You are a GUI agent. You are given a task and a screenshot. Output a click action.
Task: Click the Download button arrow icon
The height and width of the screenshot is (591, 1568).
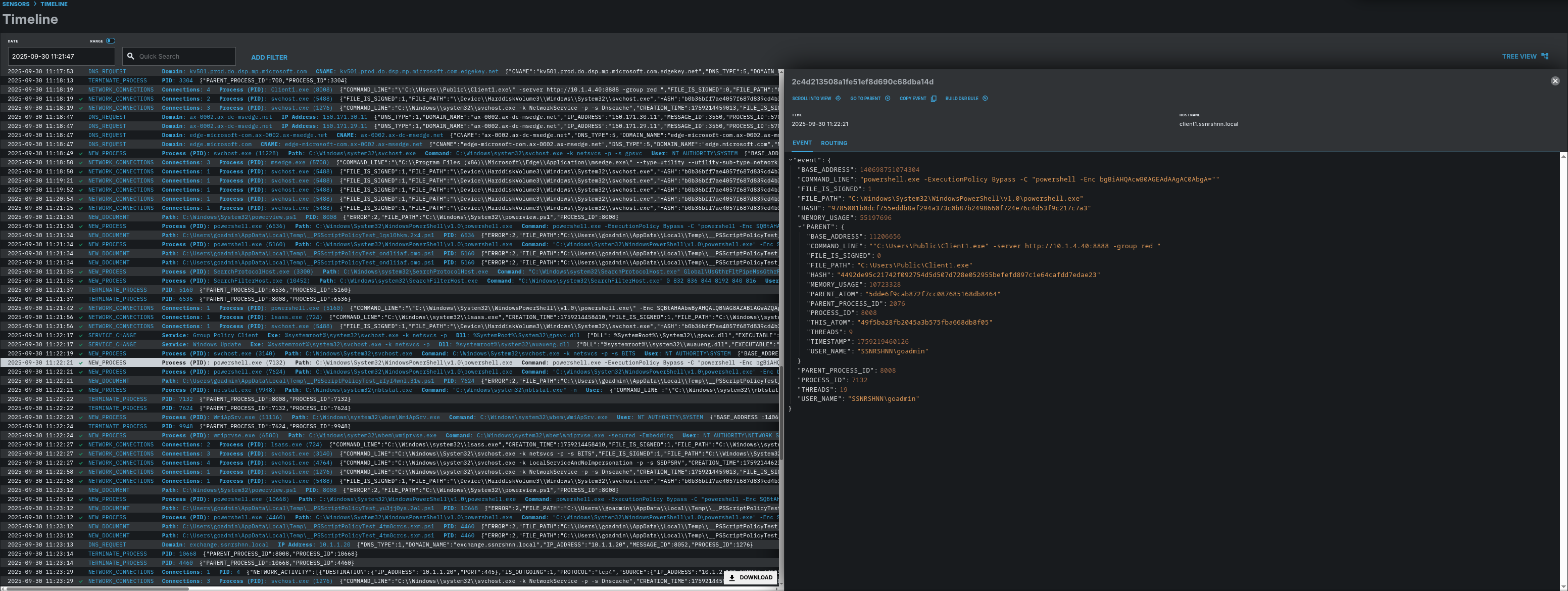click(x=731, y=577)
